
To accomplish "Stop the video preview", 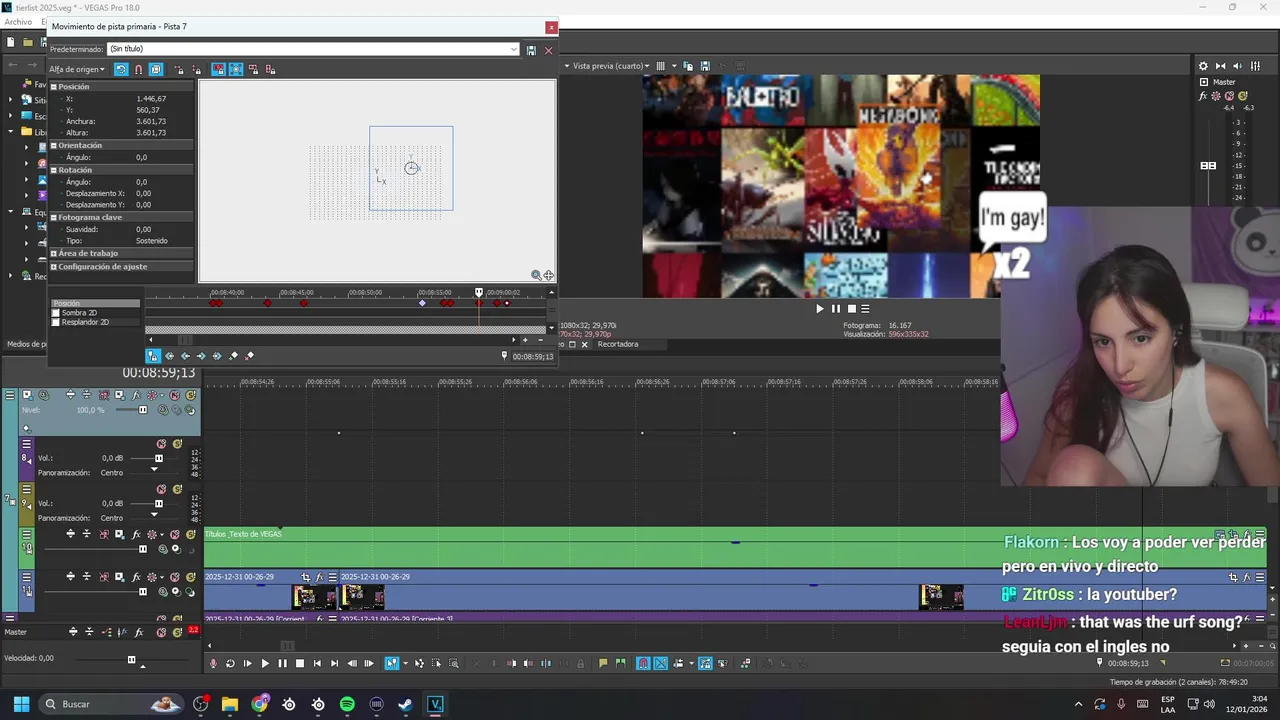I will tap(851, 309).
